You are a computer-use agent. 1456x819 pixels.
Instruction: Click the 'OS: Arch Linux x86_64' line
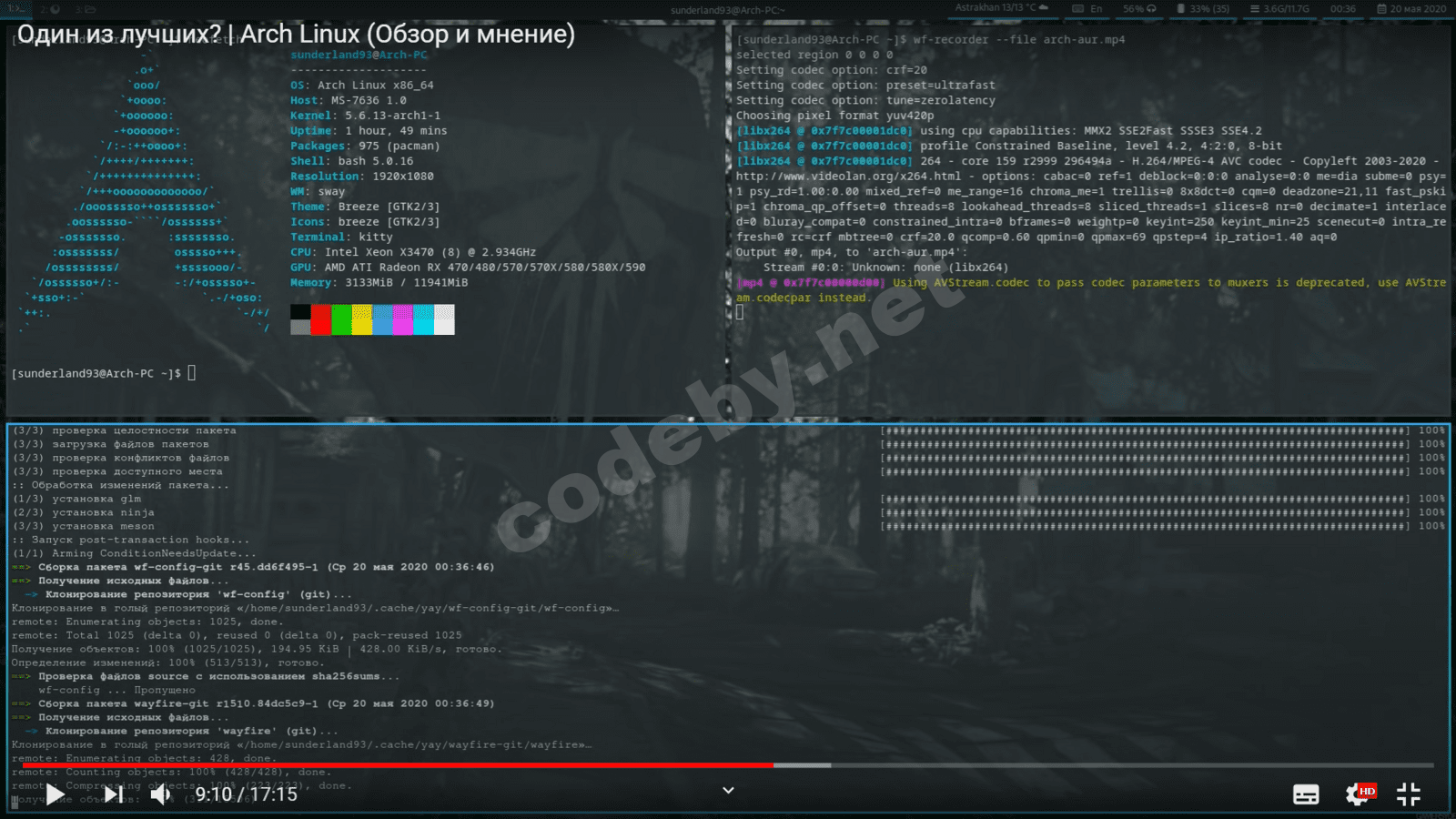pos(362,86)
